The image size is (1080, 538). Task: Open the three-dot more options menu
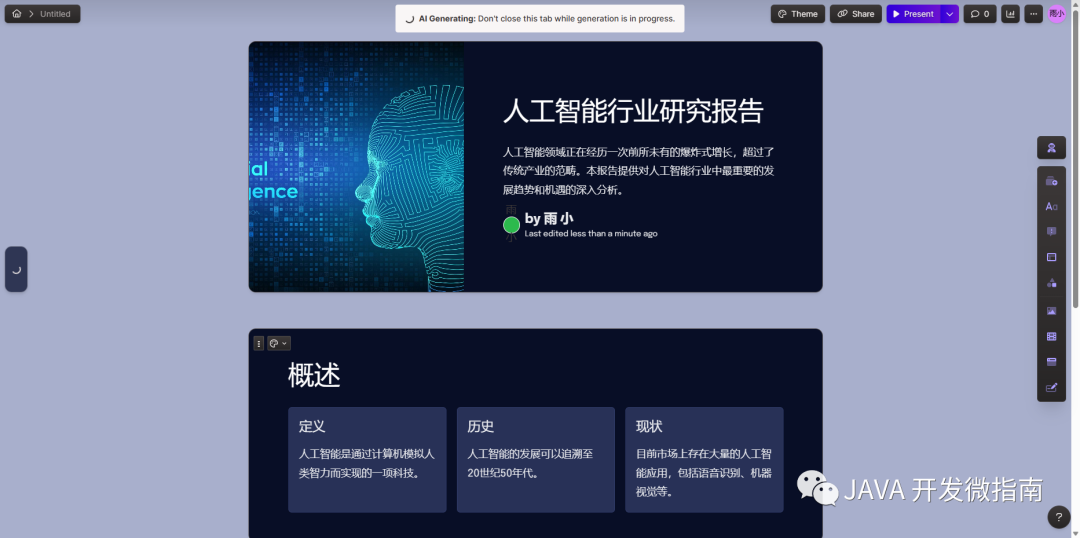(x=1033, y=14)
